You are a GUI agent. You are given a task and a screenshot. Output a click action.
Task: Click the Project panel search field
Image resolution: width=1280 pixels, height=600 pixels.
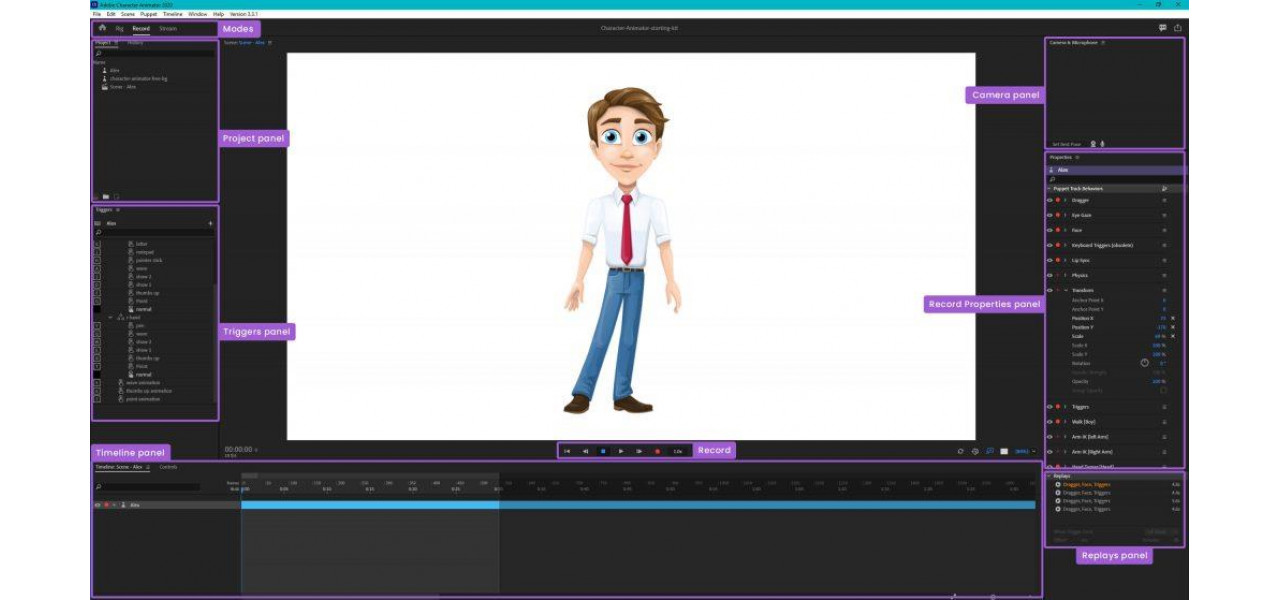click(x=154, y=53)
